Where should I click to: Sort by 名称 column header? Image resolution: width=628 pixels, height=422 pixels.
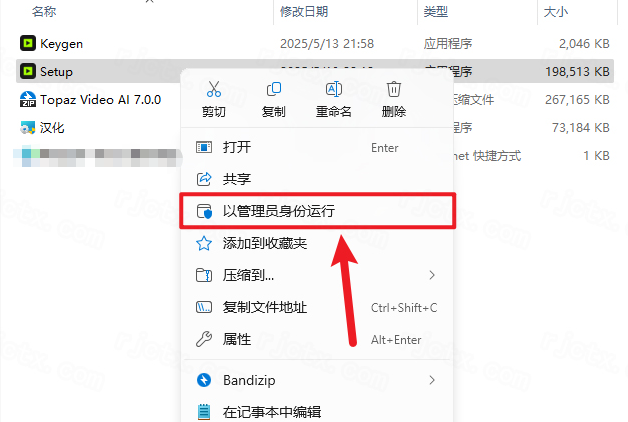[44, 11]
